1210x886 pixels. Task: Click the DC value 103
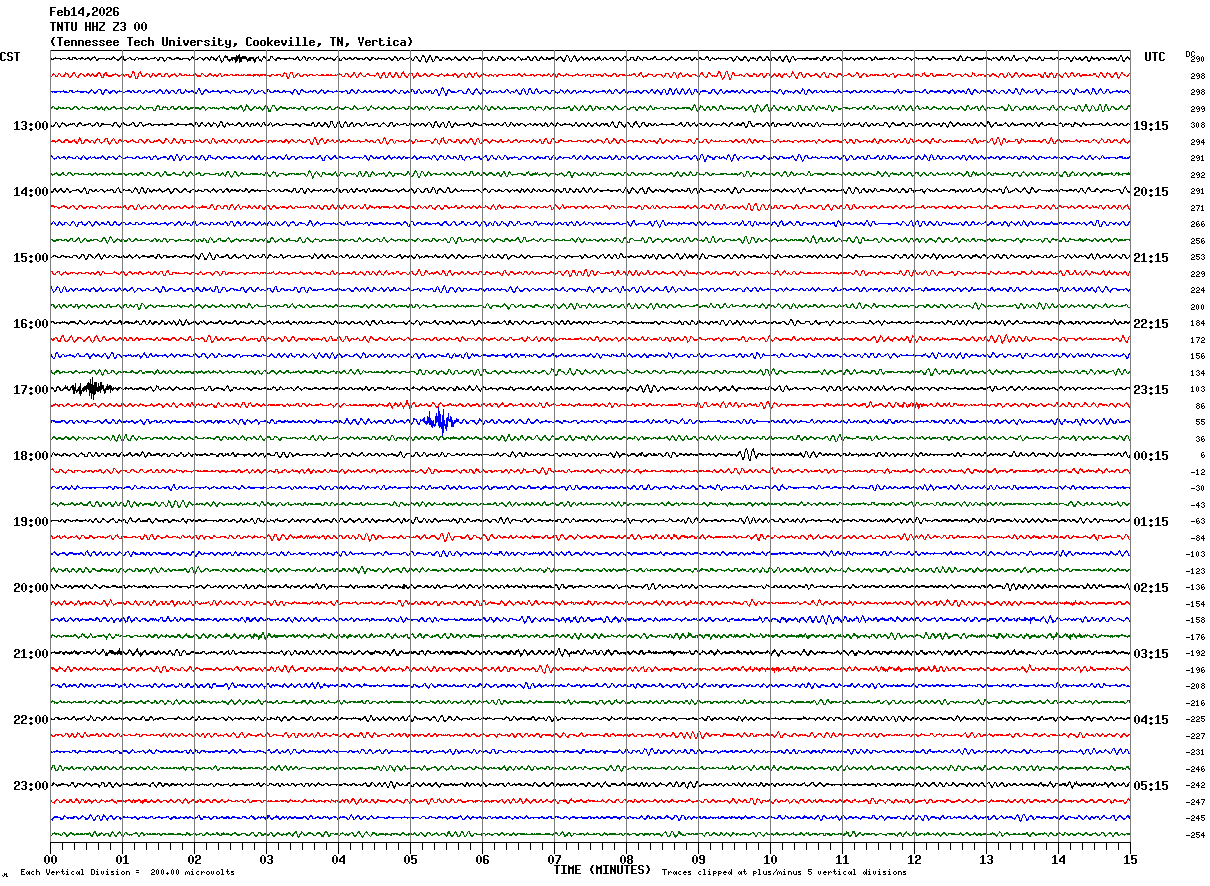[1197, 389]
